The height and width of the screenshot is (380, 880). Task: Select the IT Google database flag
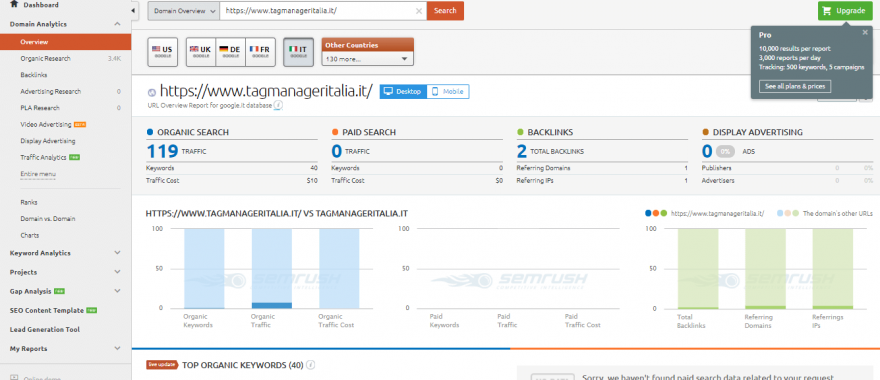pos(298,52)
